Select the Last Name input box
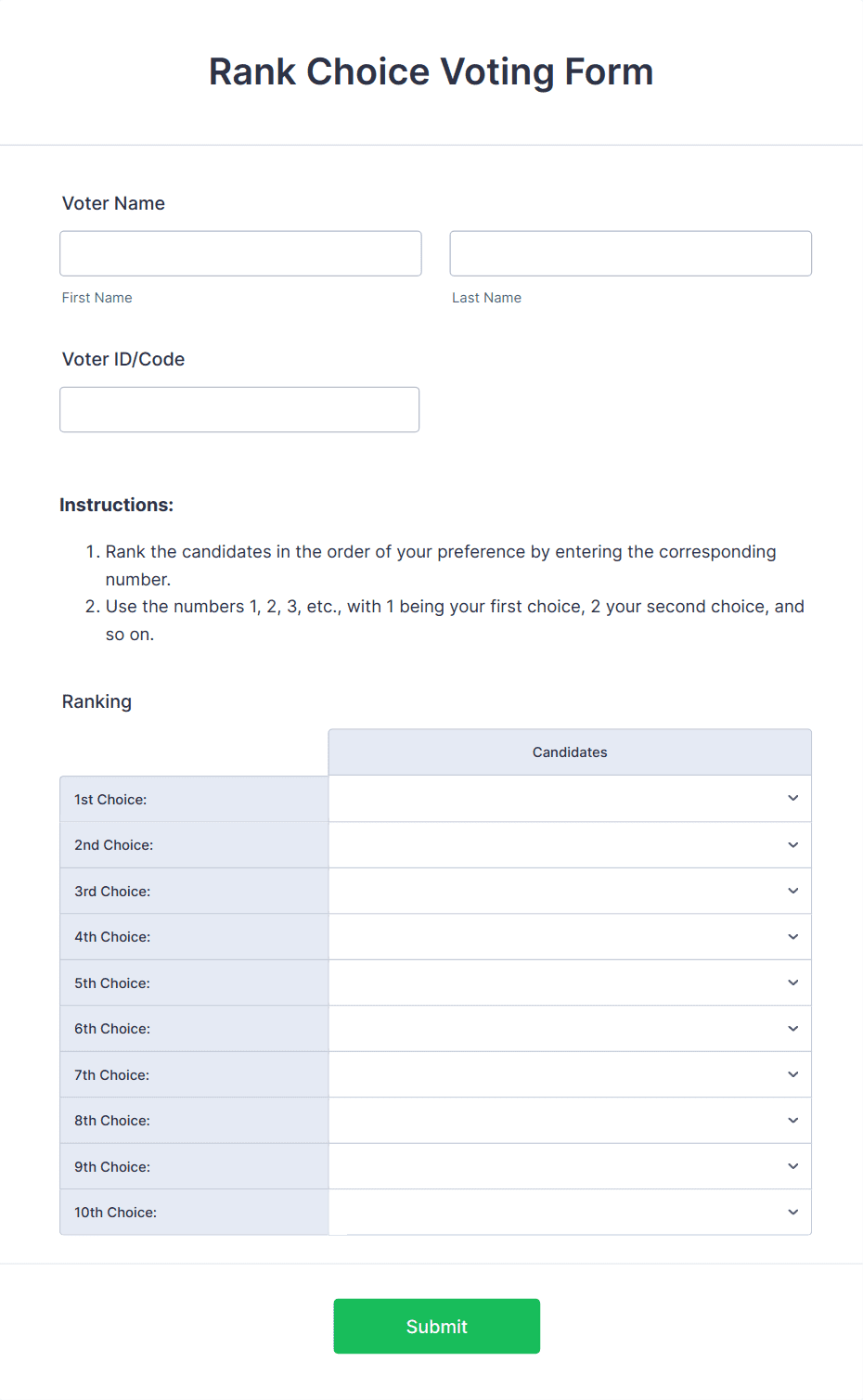863x1400 pixels. (630, 253)
